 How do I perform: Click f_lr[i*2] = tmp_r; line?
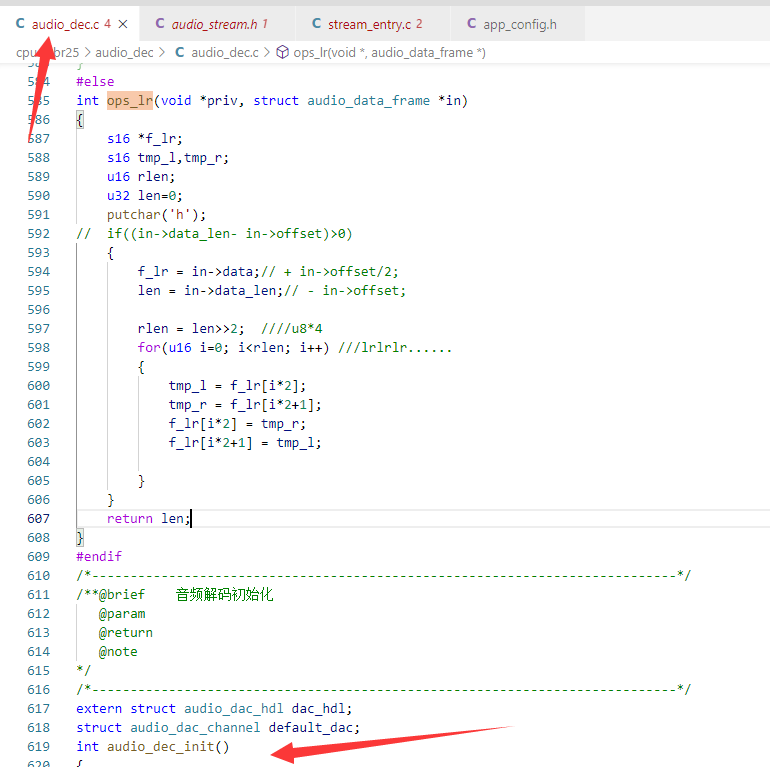(237, 424)
